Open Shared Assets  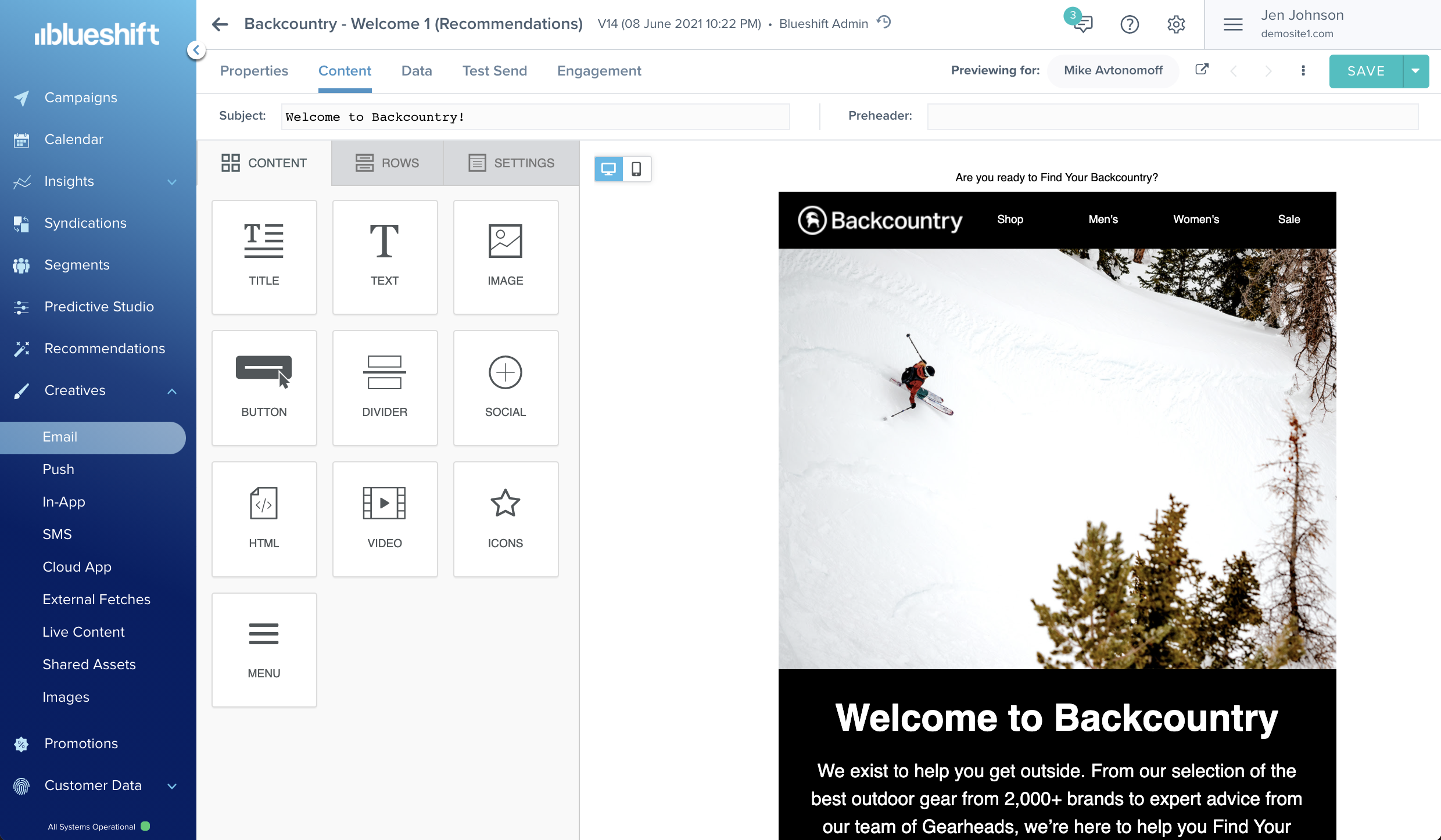tap(89, 665)
